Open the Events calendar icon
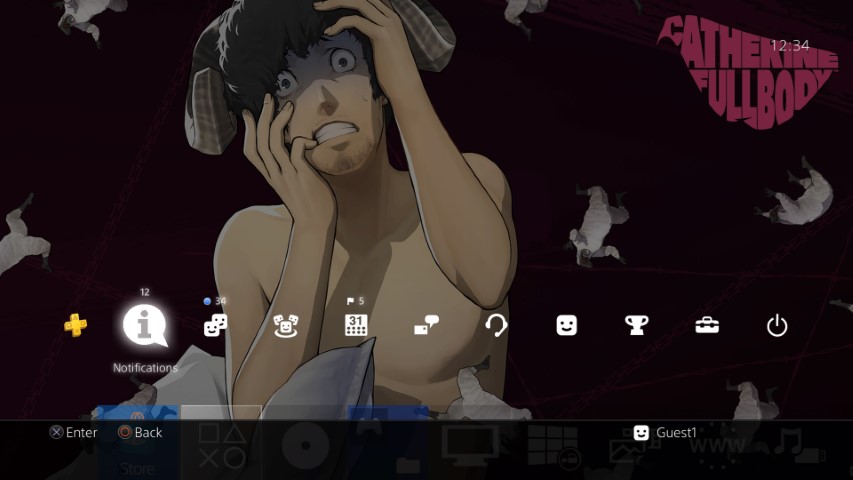 click(x=356, y=325)
